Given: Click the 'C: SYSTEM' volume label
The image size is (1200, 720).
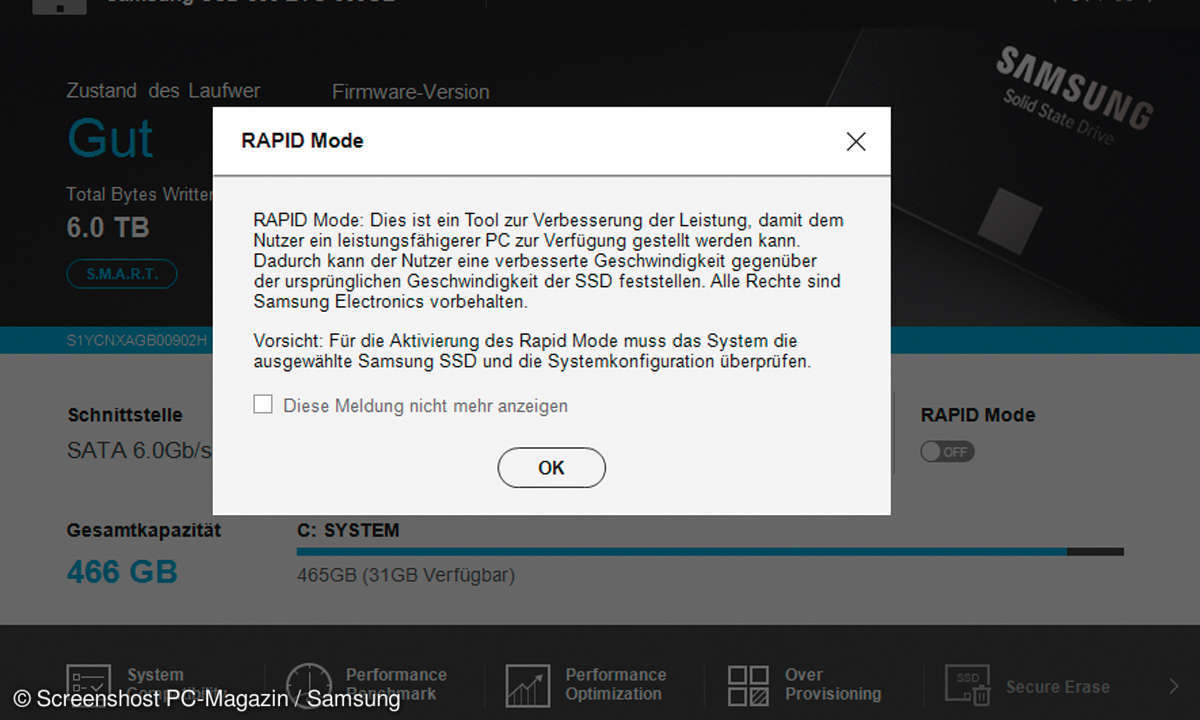Looking at the screenshot, I should 348,530.
